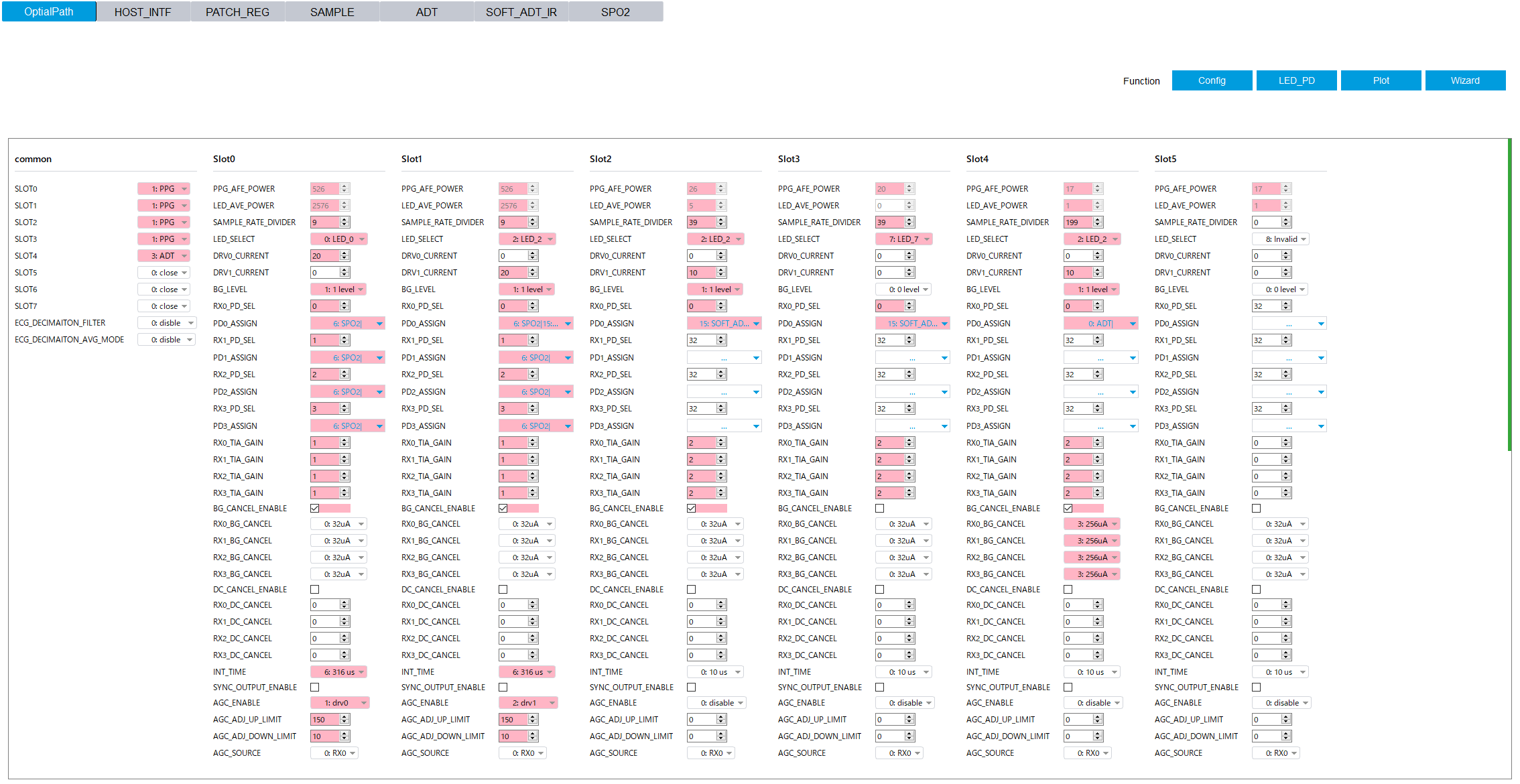Open Slot4 RX0_BG_CANCEL 256uA dropdown
This screenshot has height=784, width=1520.
(1092, 524)
